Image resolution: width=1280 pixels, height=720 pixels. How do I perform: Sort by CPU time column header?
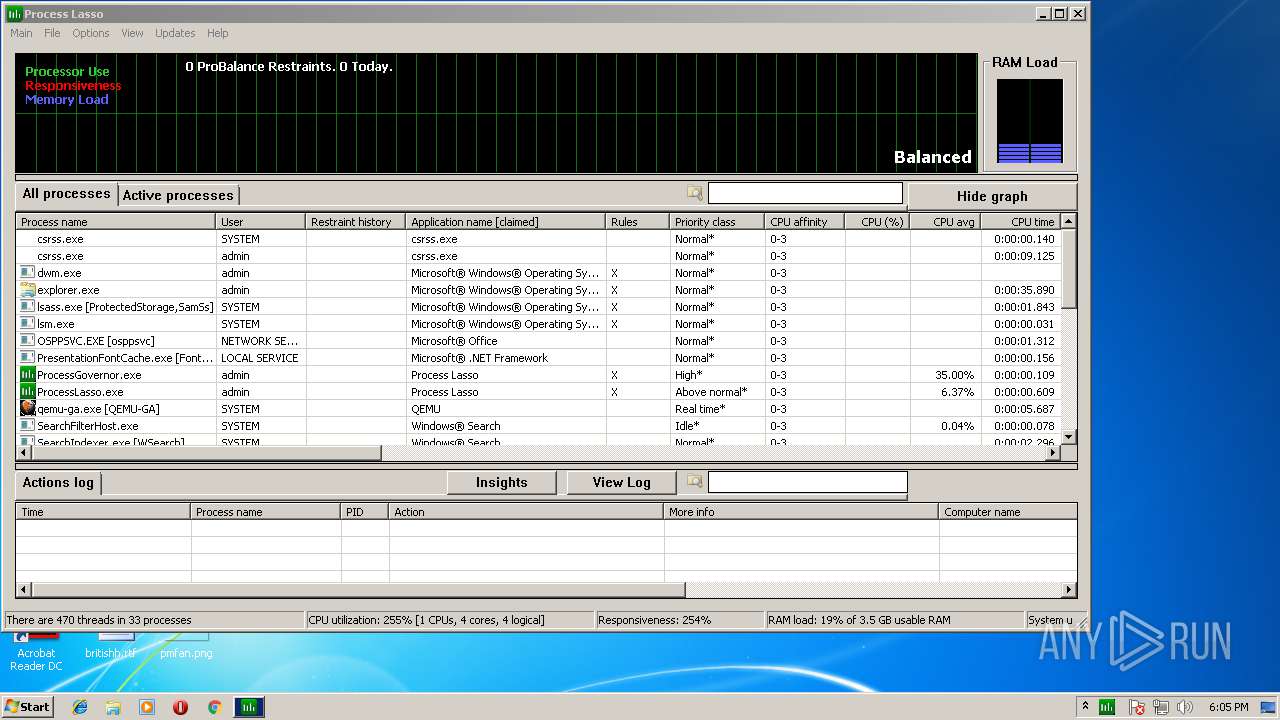coord(1021,222)
